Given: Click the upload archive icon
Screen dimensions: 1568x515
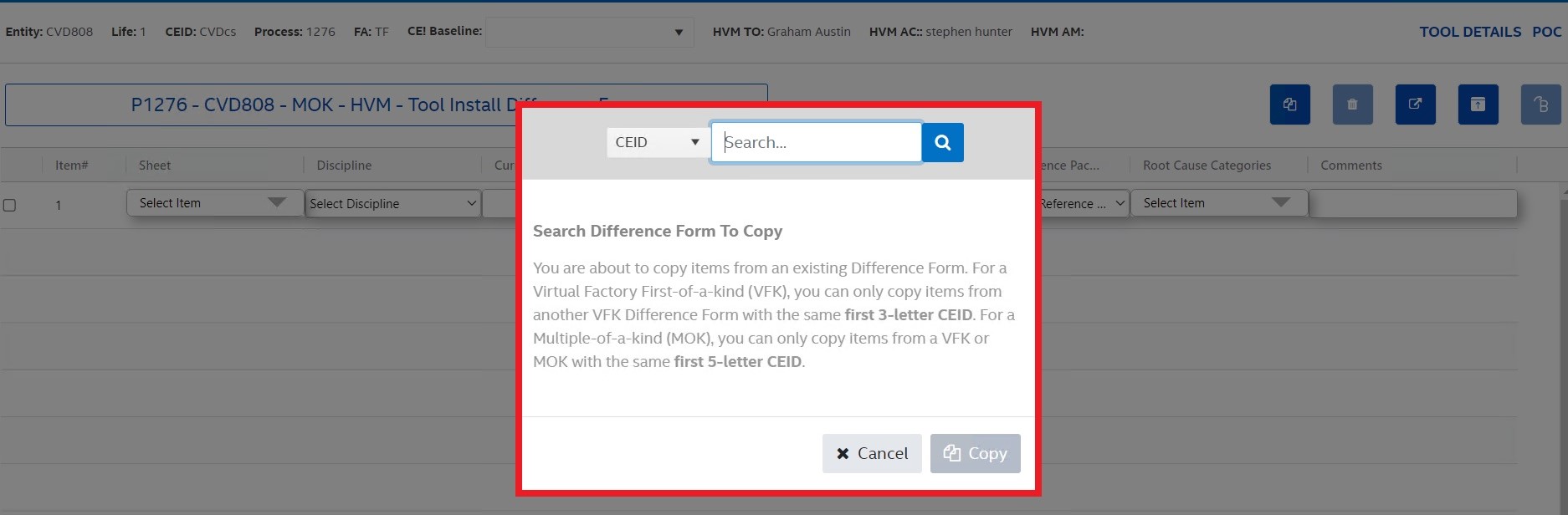Looking at the screenshot, I should click(1478, 105).
